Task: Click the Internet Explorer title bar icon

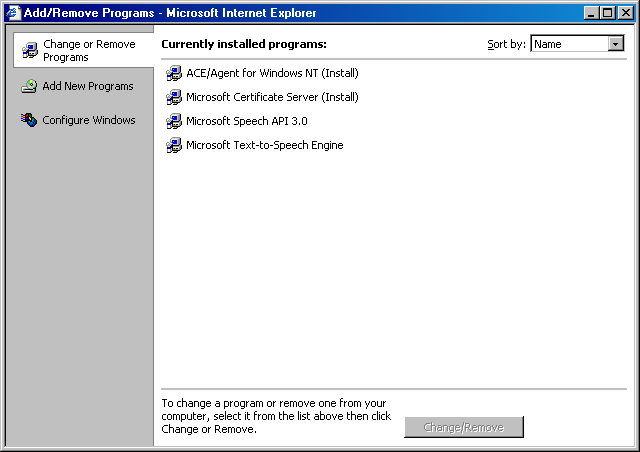Action: pyautogui.click(x=13, y=13)
